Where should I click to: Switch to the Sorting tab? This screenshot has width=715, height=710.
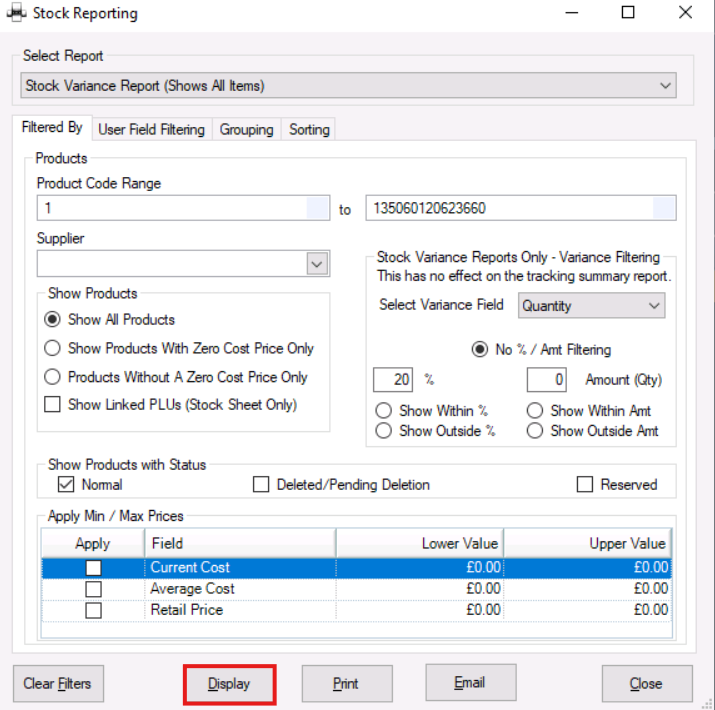click(309, 129)
